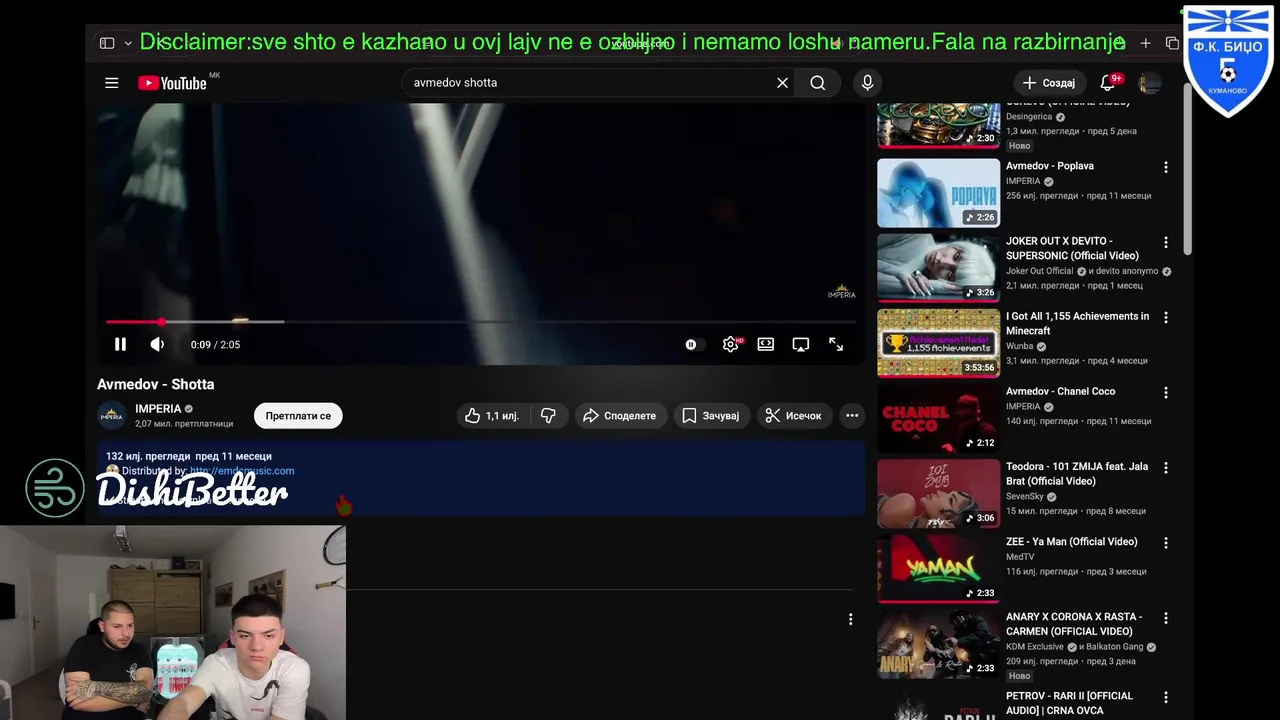Open options for Minecraft achievements video

click(x=1165, y=317)
